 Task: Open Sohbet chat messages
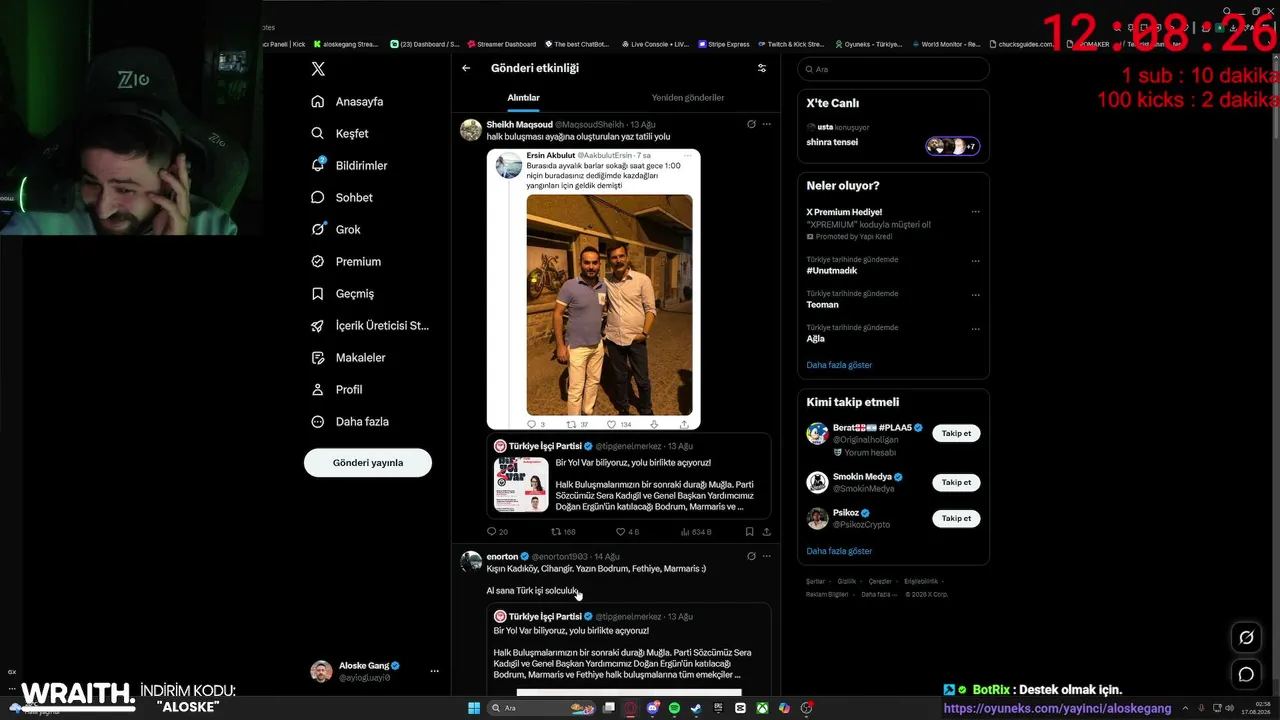coord(341,197)
